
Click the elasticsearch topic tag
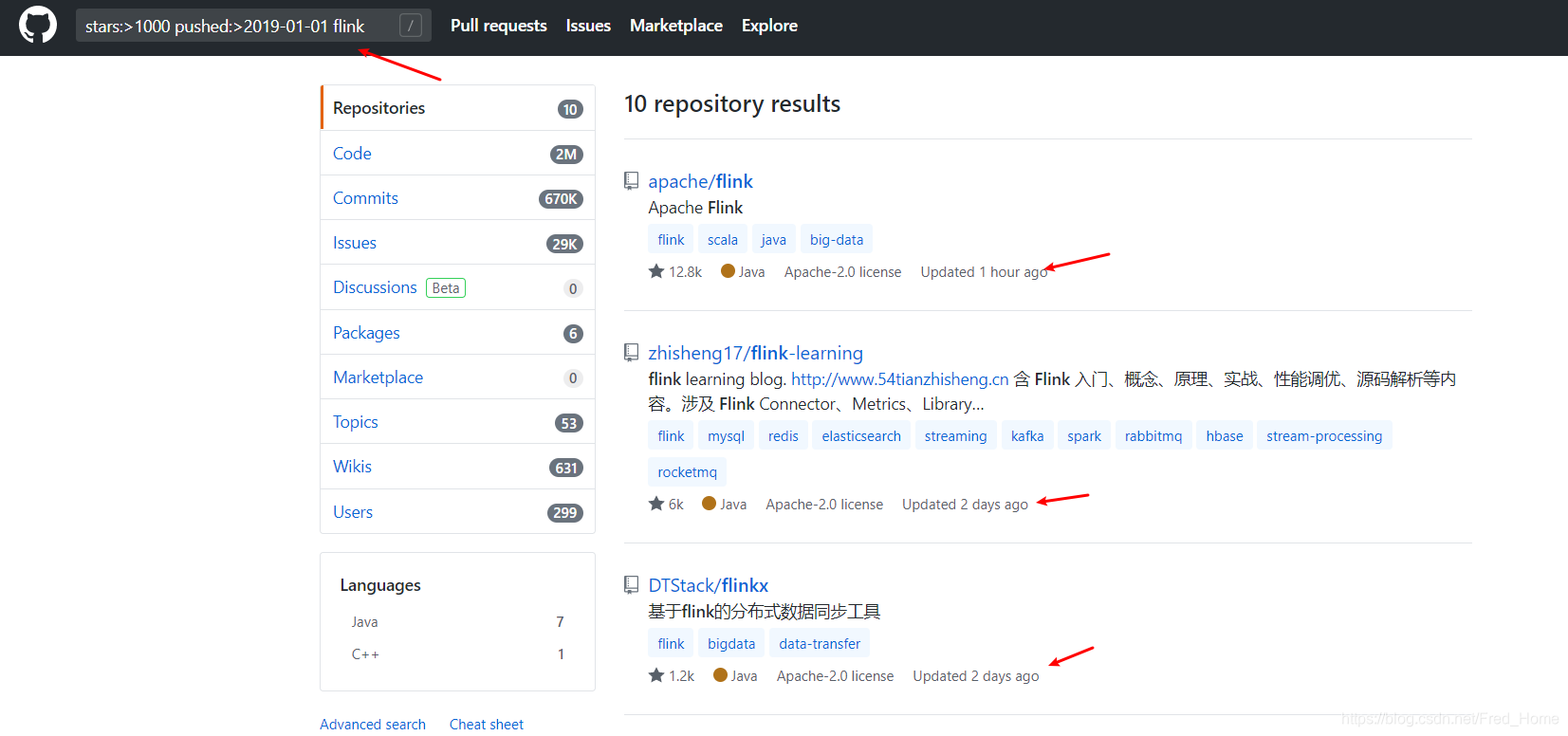(861, 435)
